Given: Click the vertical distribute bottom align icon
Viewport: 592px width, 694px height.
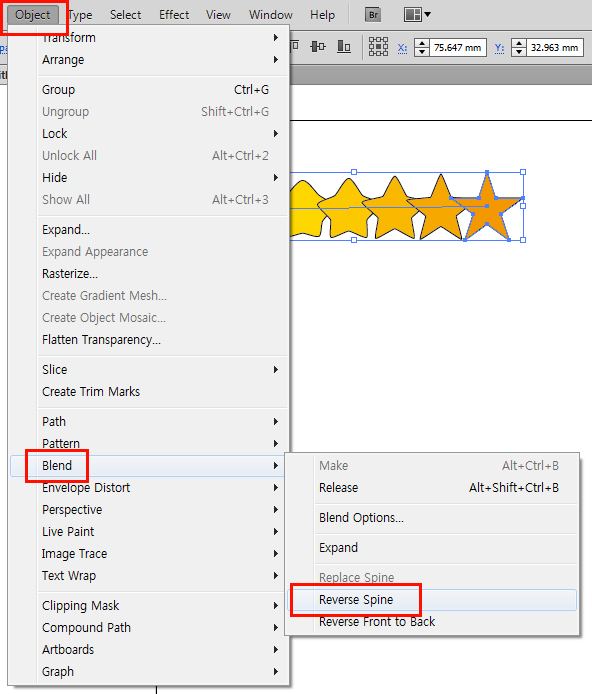Looking at the screenshot, I should [x=344, y=46].
